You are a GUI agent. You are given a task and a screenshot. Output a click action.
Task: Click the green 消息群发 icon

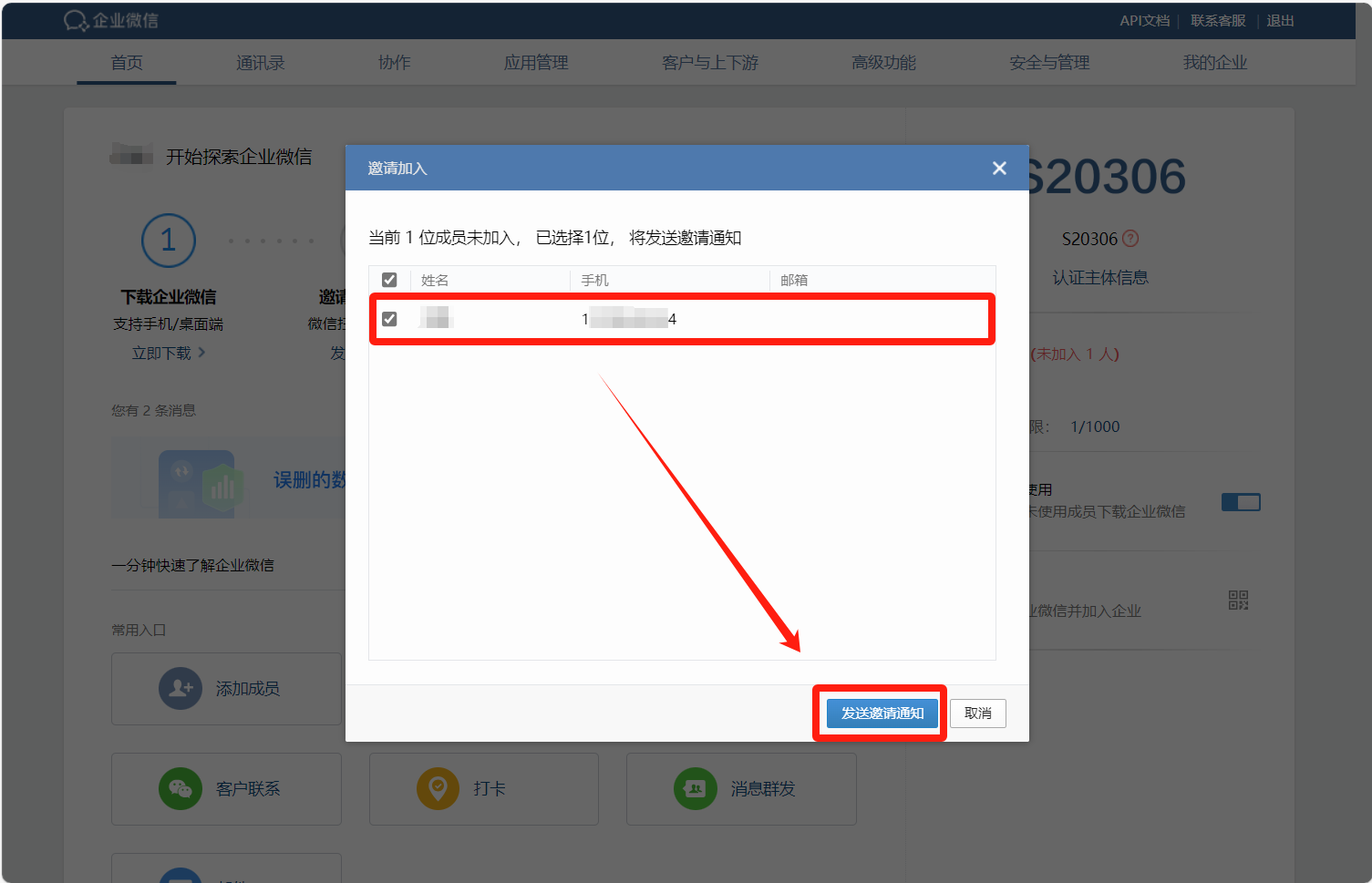[x=695, y=788]
